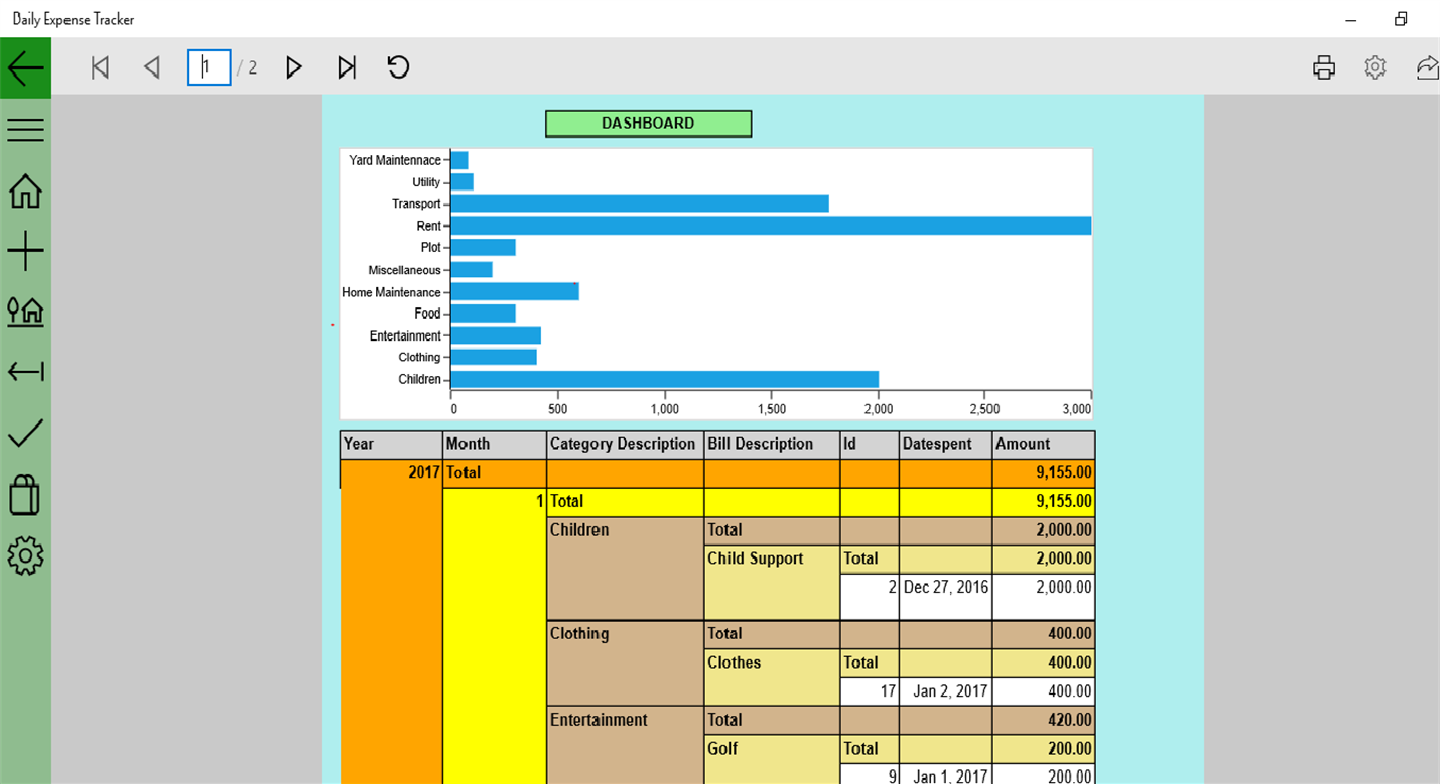1440x784 pixels.
Task: Open the hamburger menu in sidebar
Action: point(25,129)
